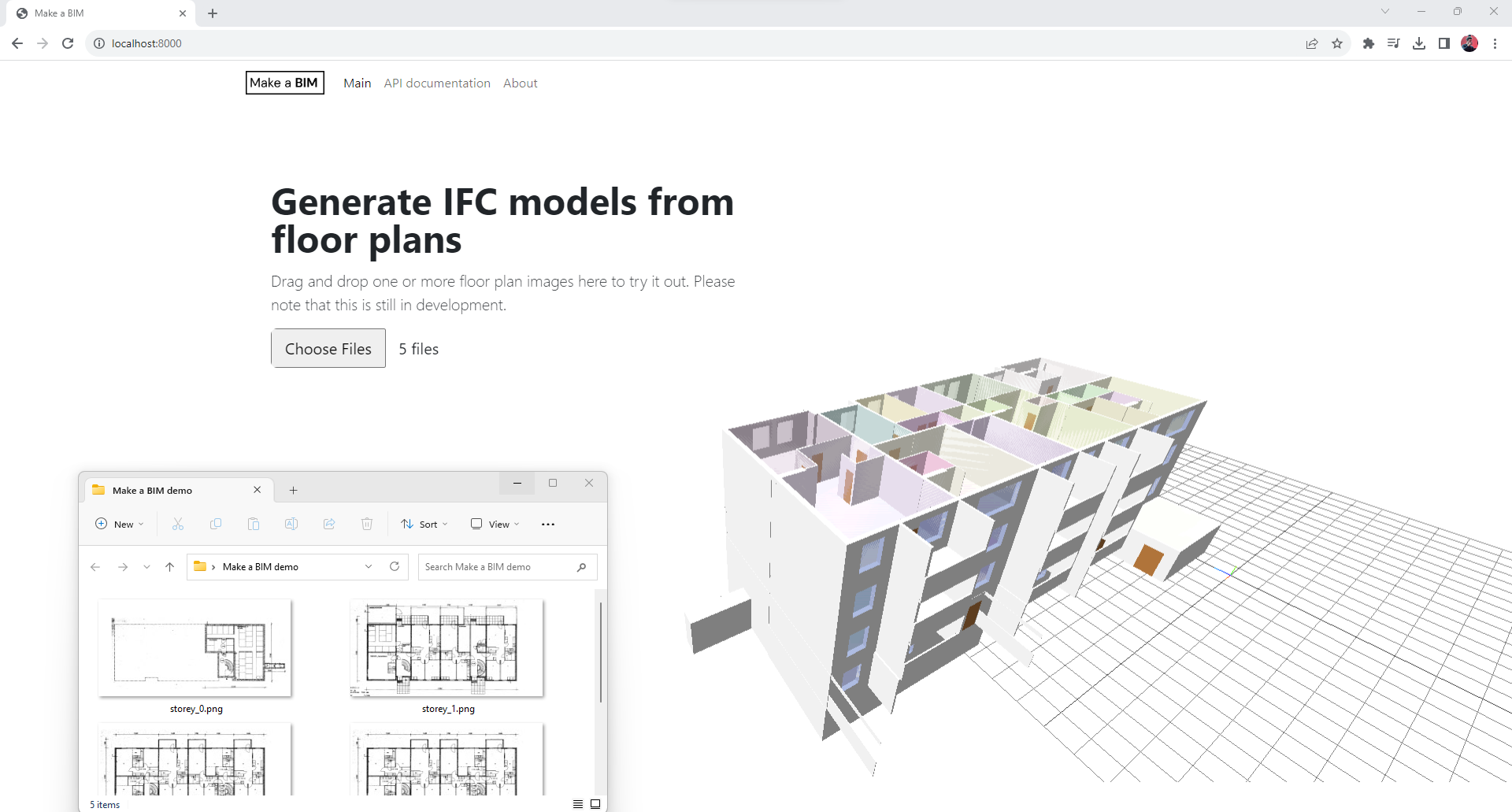
Task: Open the About page link
Action: (521, 83)
